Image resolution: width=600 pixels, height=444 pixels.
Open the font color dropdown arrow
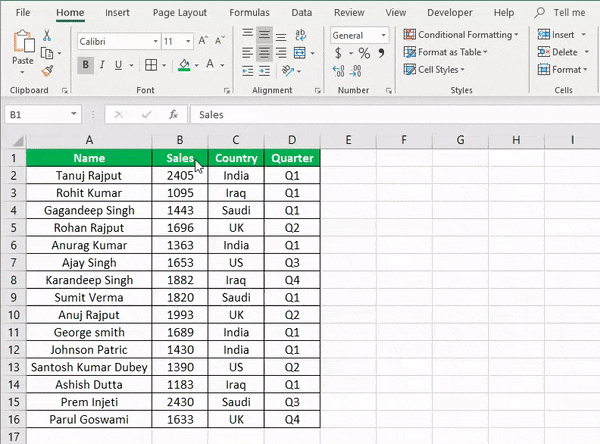tap(222, 65)
